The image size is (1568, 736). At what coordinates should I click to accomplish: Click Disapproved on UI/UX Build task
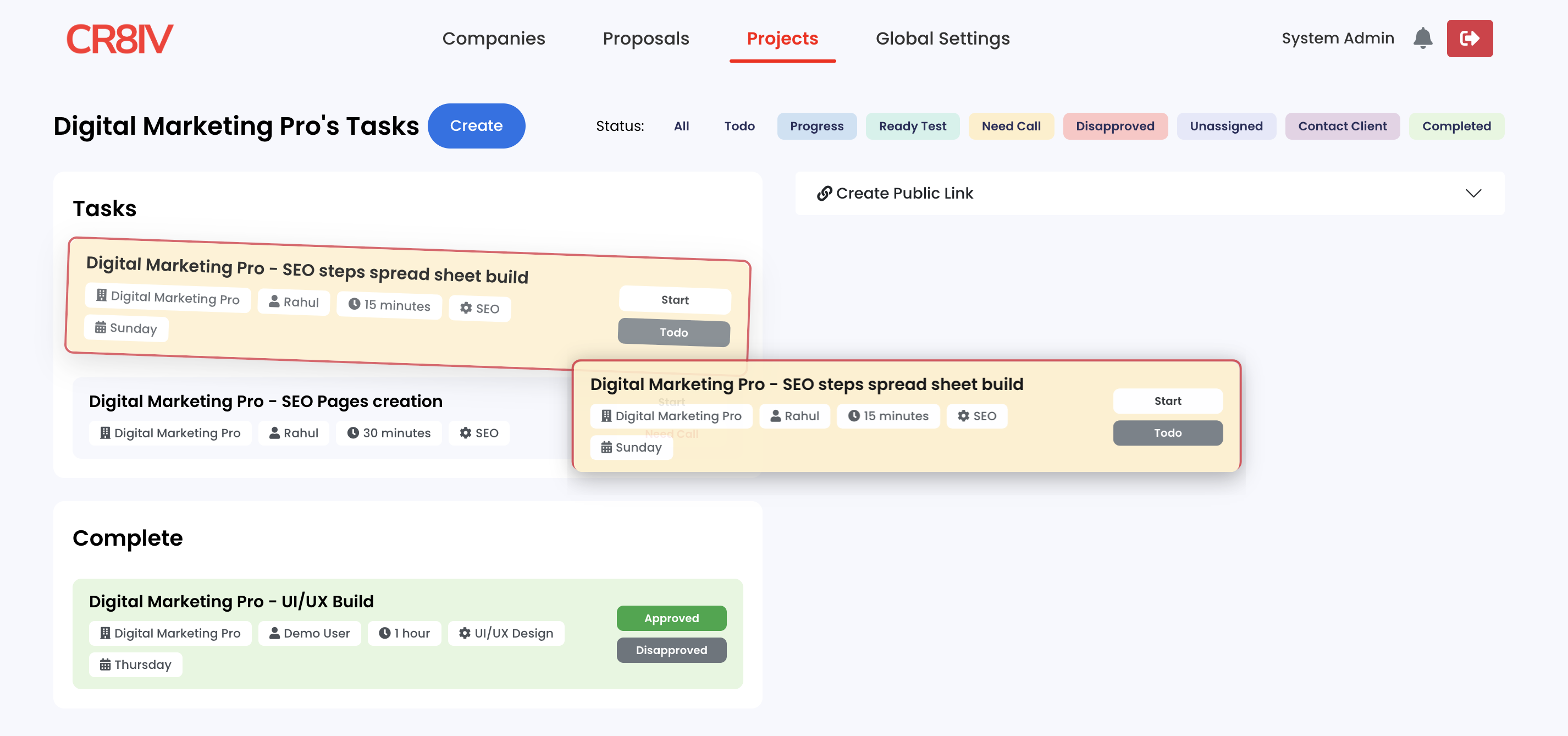(671, 650)
